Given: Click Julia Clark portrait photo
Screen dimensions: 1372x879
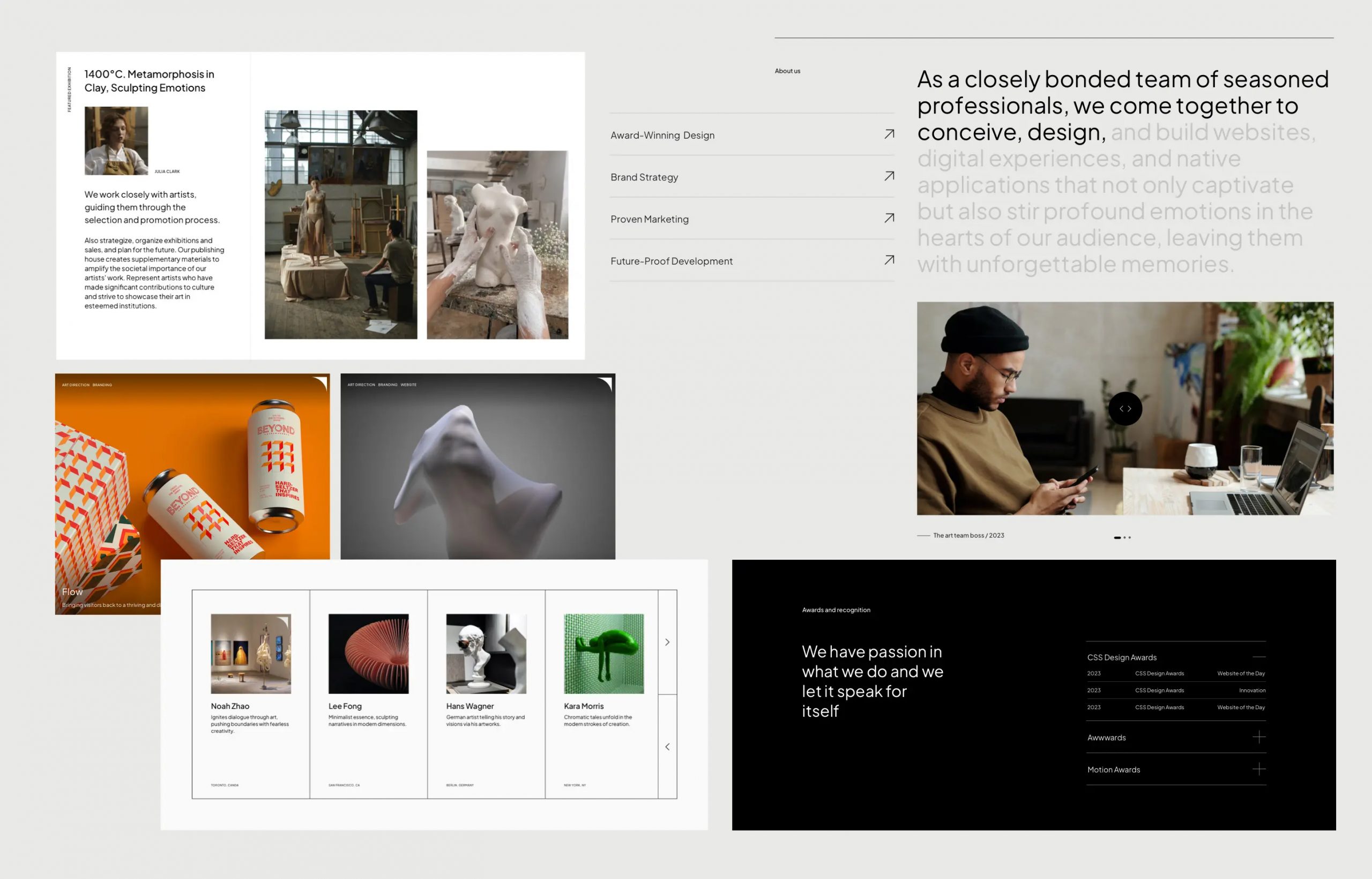Looking at the screenshot, I should (116, 140).
